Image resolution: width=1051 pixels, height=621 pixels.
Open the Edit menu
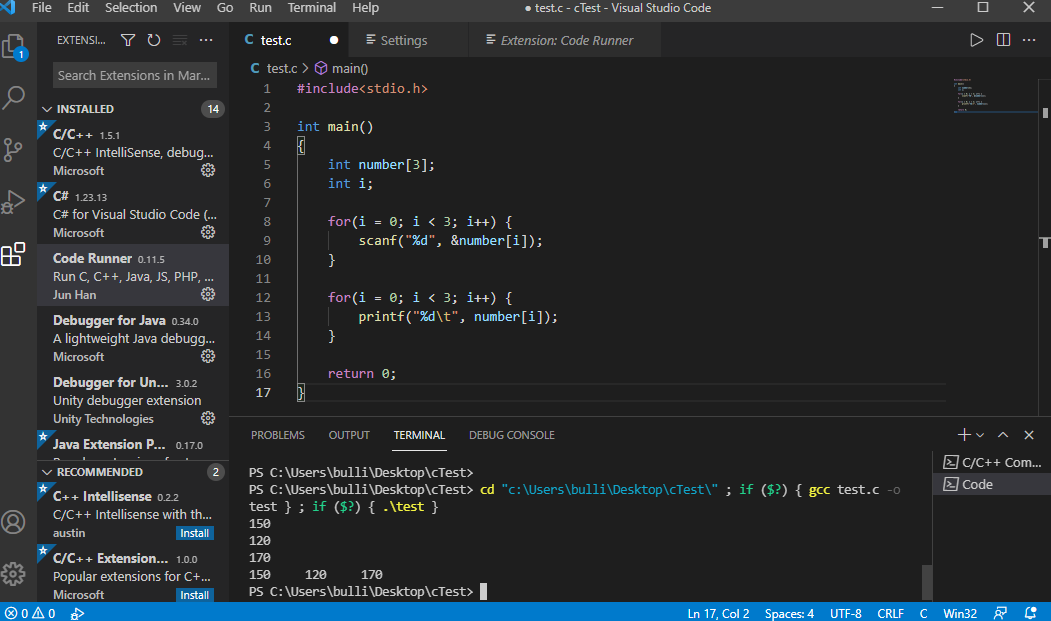click(78, 8)
